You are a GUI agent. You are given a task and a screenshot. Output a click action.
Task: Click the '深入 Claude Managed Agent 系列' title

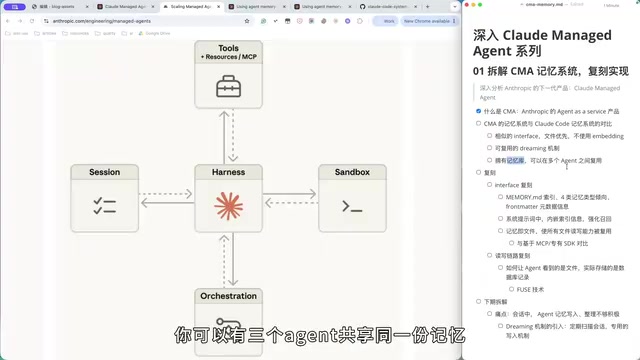click(542, 43)
